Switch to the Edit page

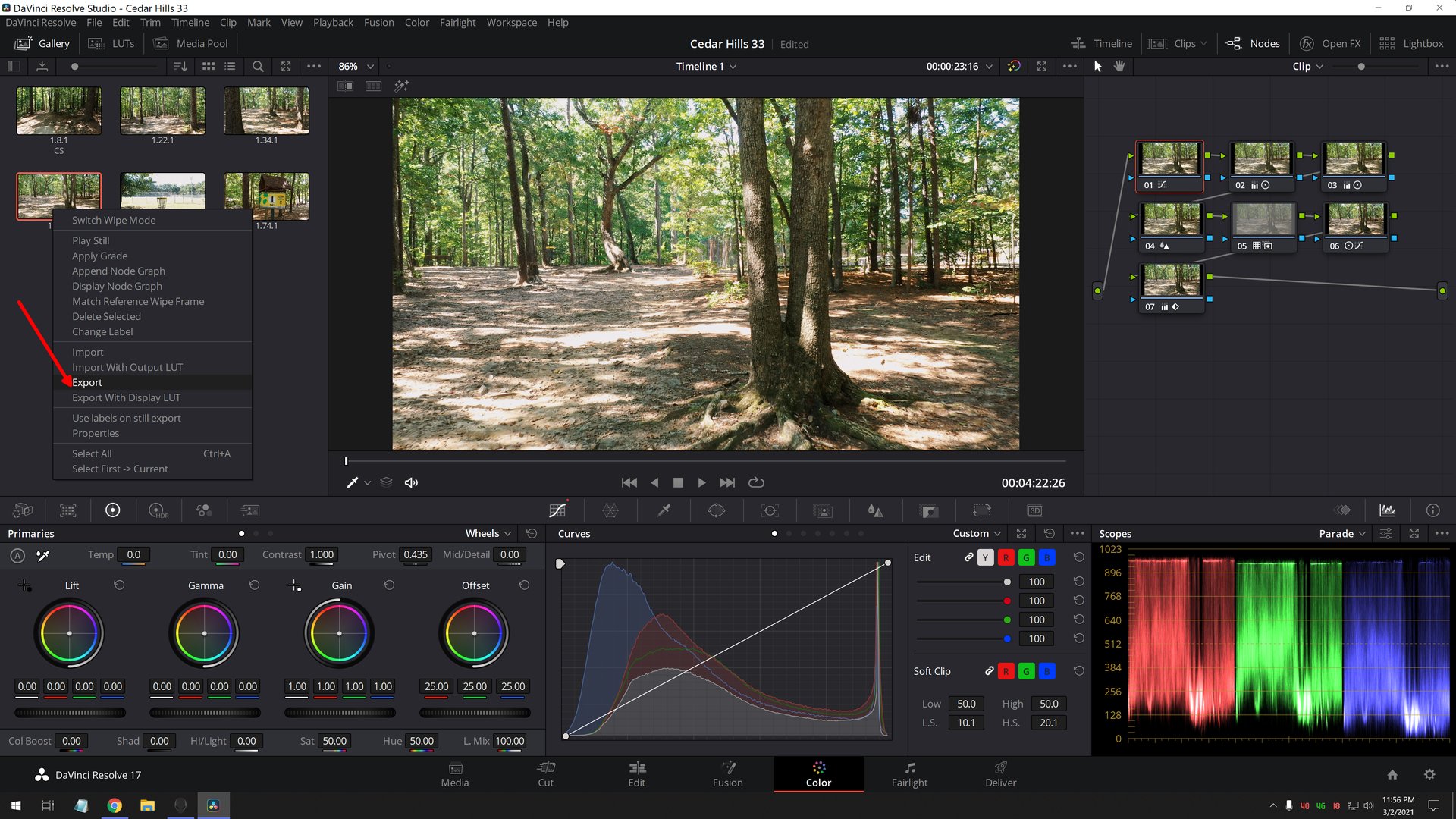tap(636, 774)
